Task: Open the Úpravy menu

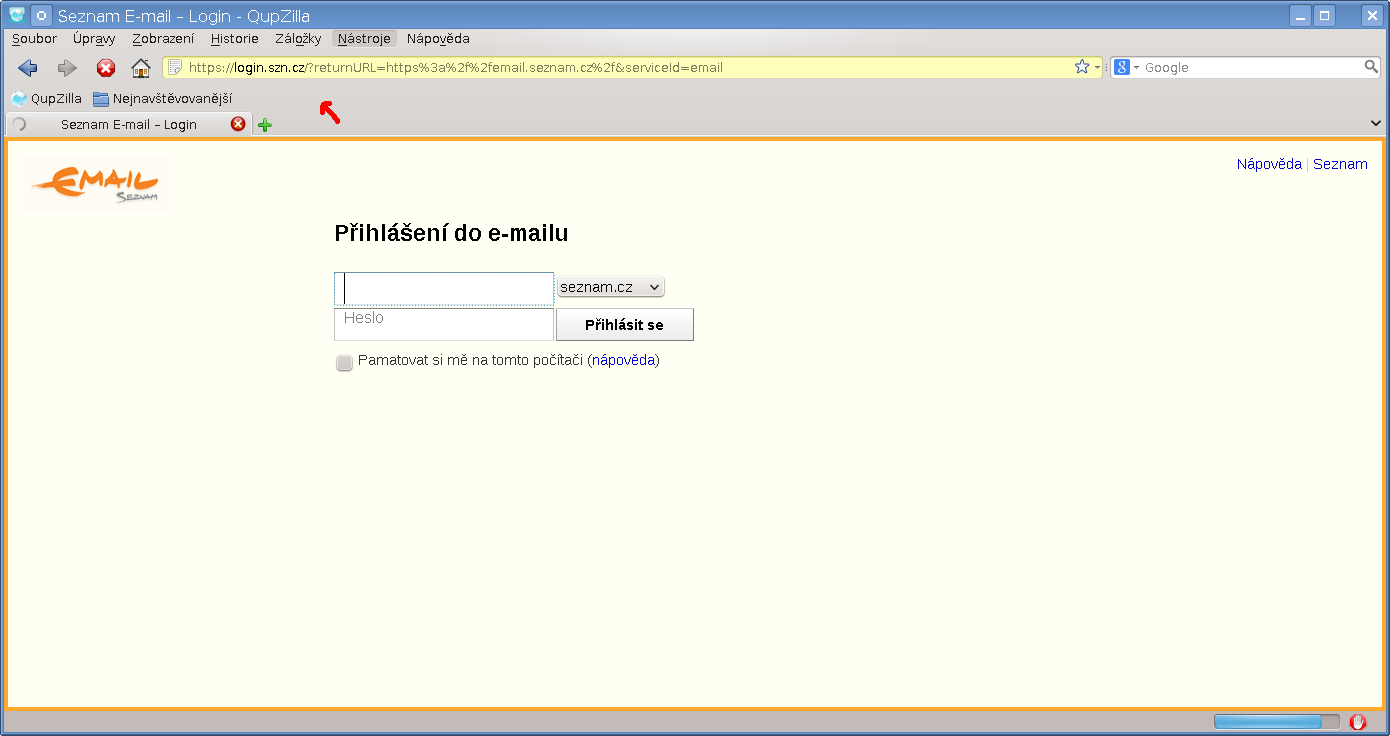Action: click(94, 39)
